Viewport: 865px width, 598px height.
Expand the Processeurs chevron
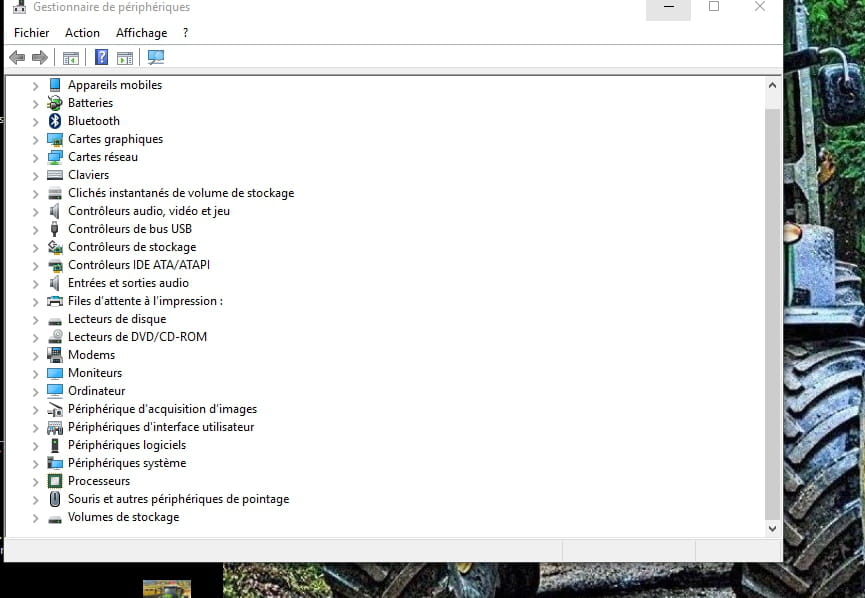point(35,482)
